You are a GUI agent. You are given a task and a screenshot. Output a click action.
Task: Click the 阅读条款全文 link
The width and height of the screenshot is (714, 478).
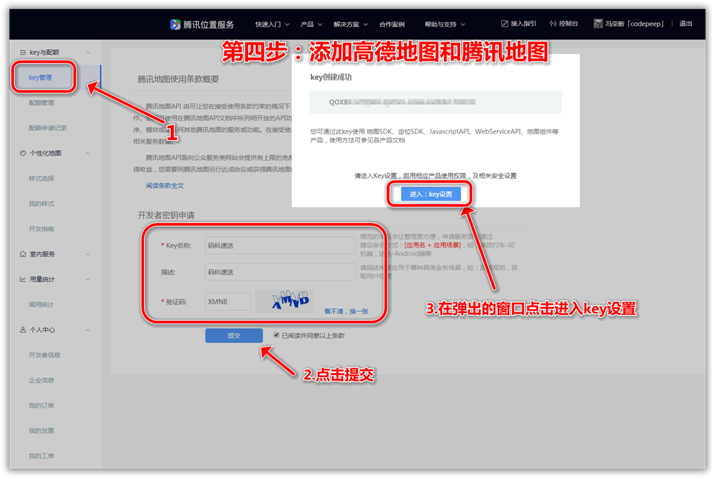click(165, 186)
